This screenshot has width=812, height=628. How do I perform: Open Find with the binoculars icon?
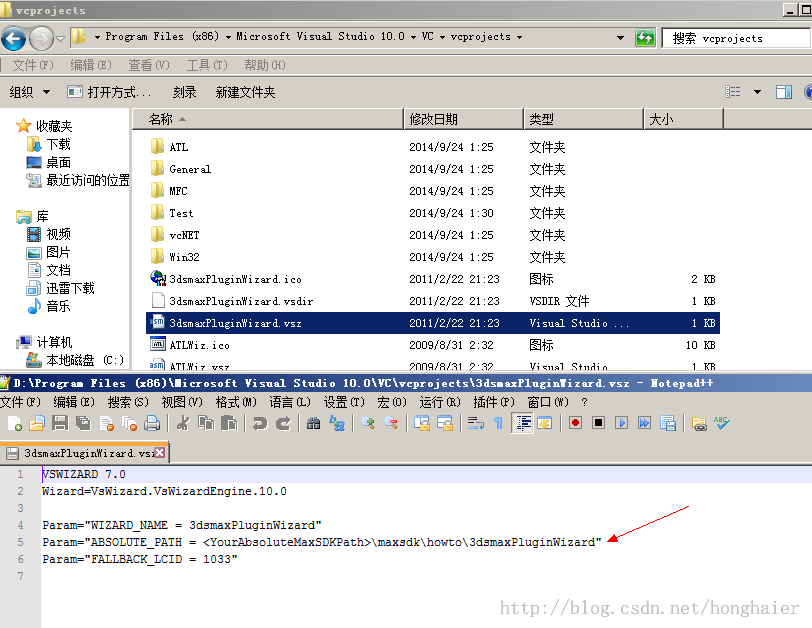(313, 423)
